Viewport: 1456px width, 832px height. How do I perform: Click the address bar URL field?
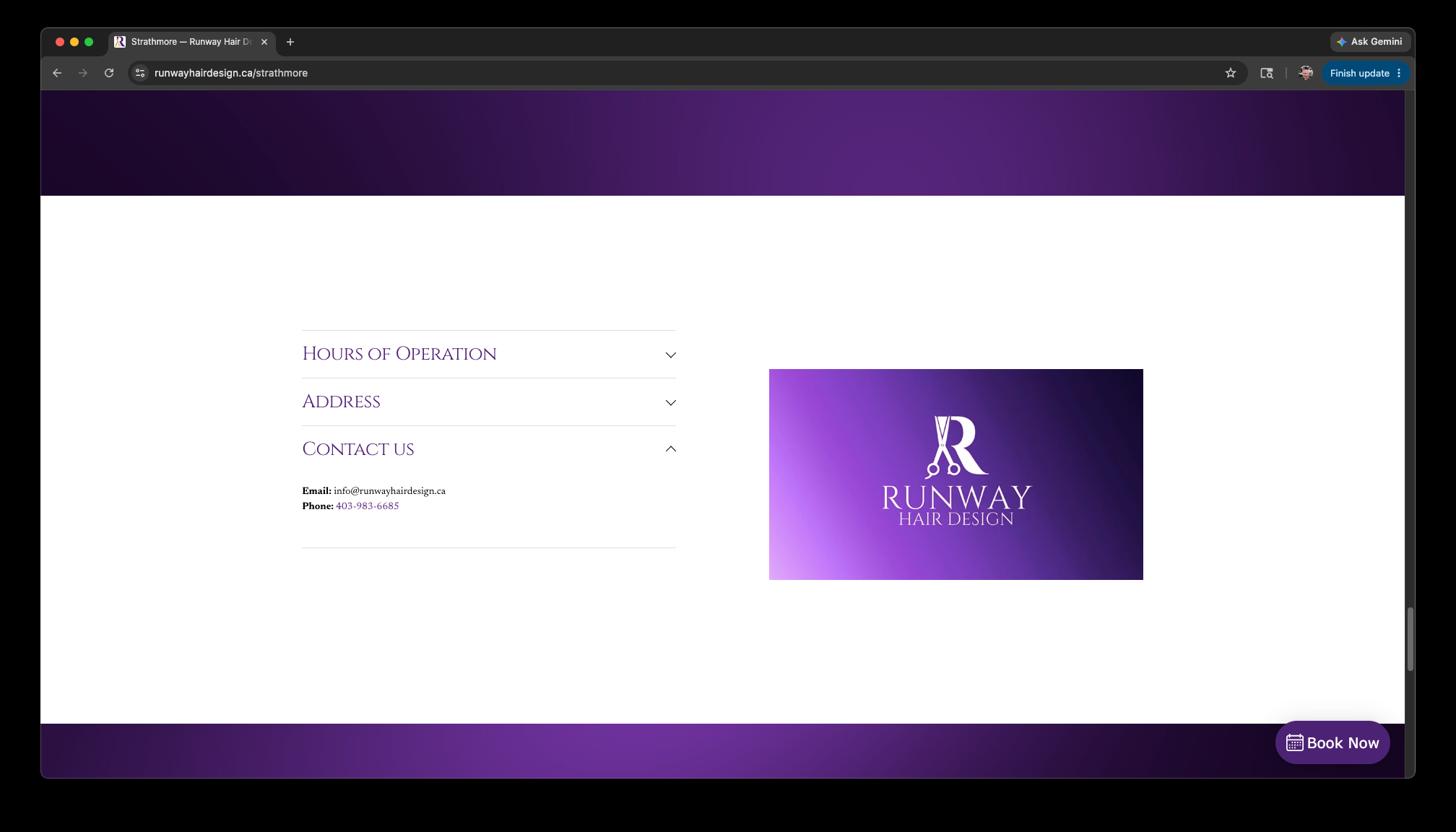(x=686, y=73)
